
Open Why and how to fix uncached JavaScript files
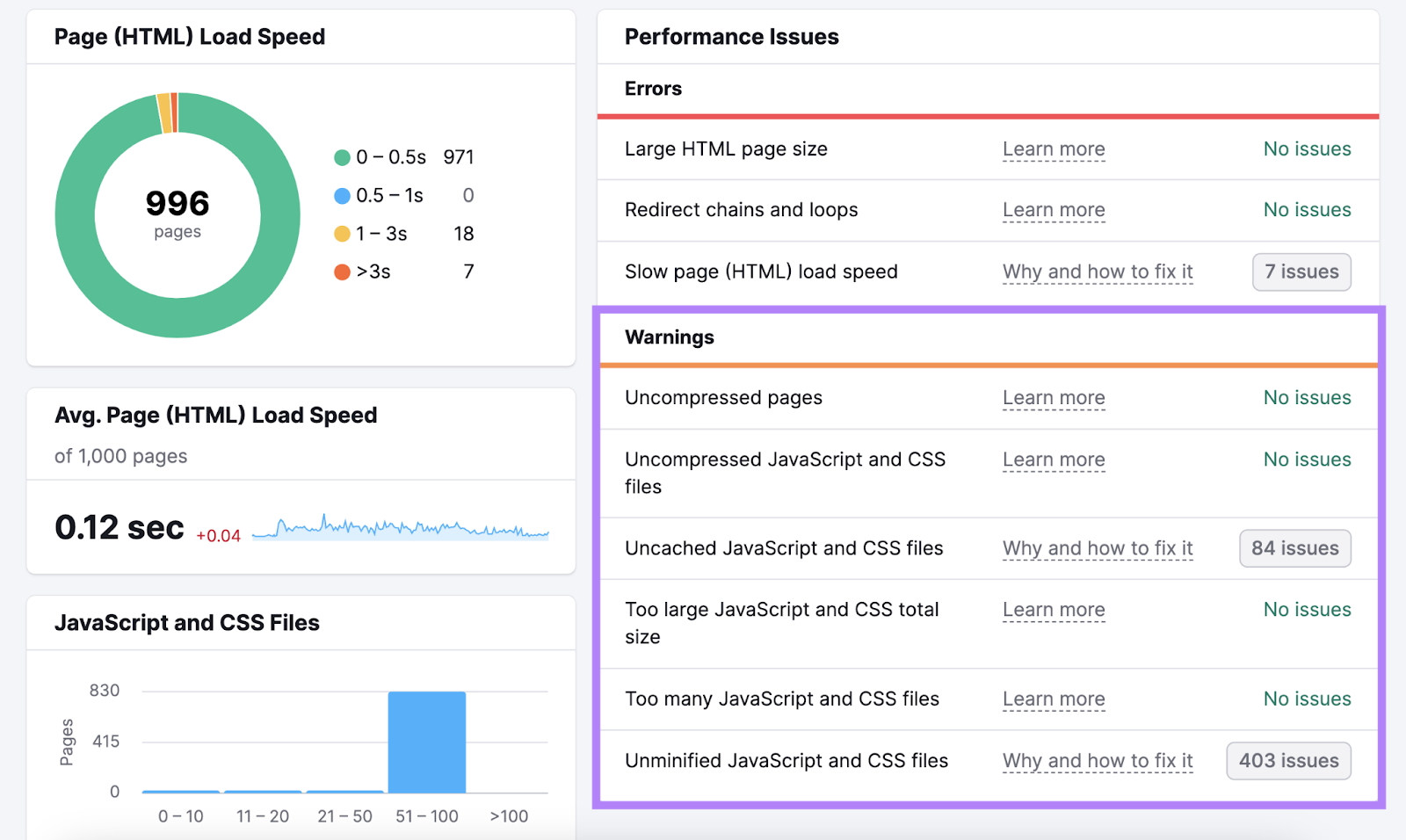coord(1098,548)
